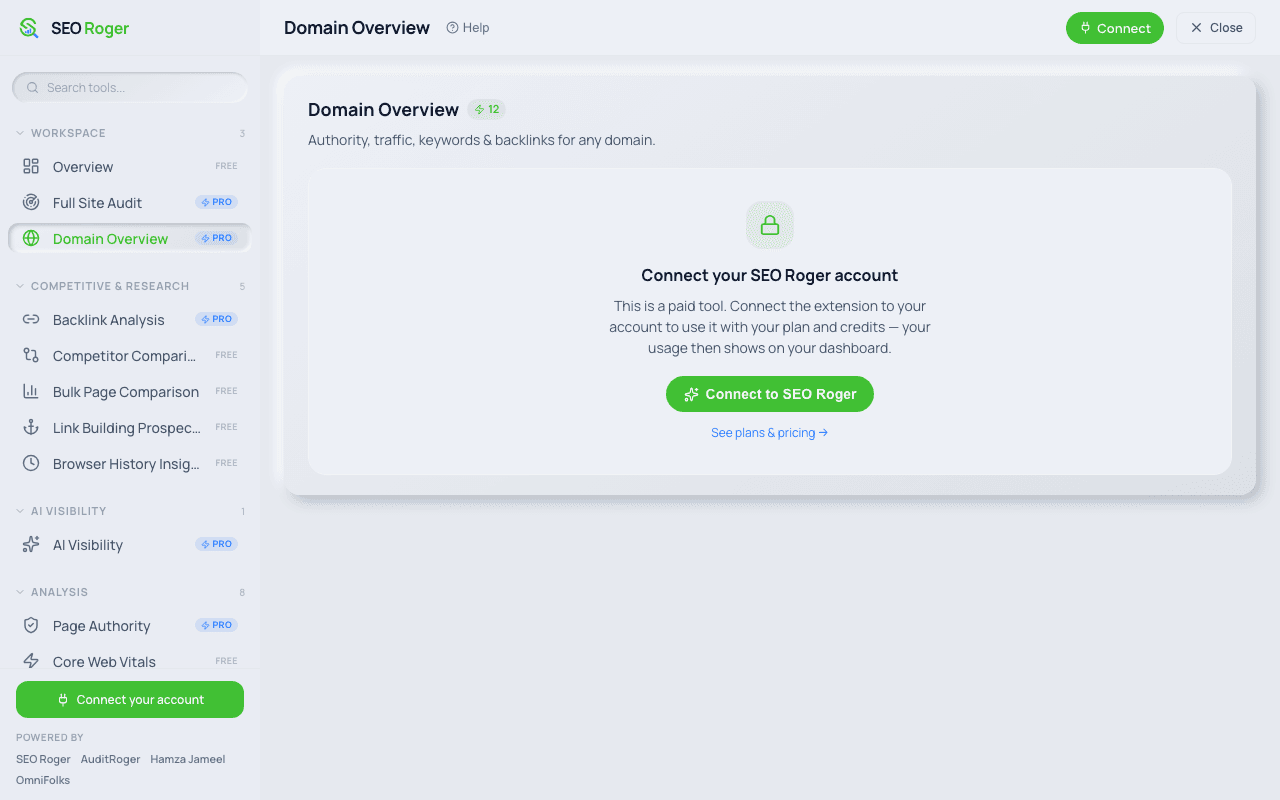The width and height of the screenshot is (1280, 800).
Task: Open Core Web Vitals
Action: [130, 661]
